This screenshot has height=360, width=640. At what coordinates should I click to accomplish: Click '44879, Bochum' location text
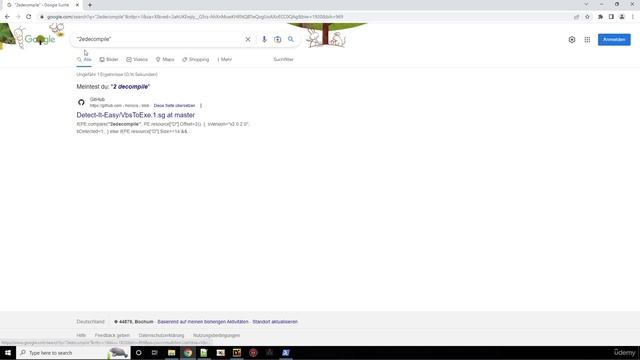(136, 322)
